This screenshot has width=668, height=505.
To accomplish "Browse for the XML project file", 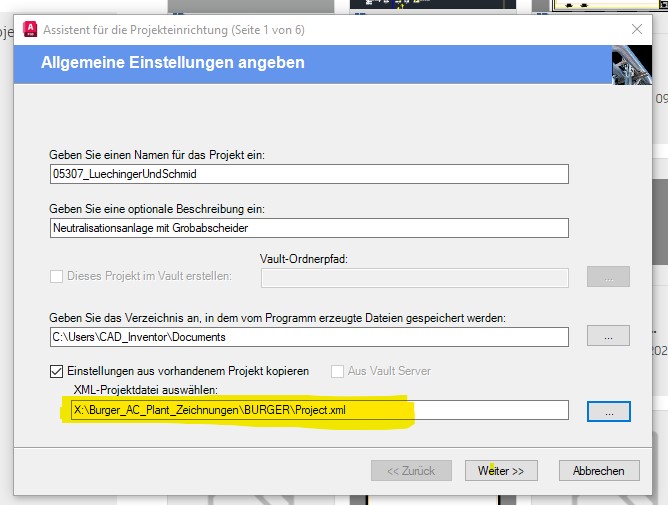I will tap(609, 412).
